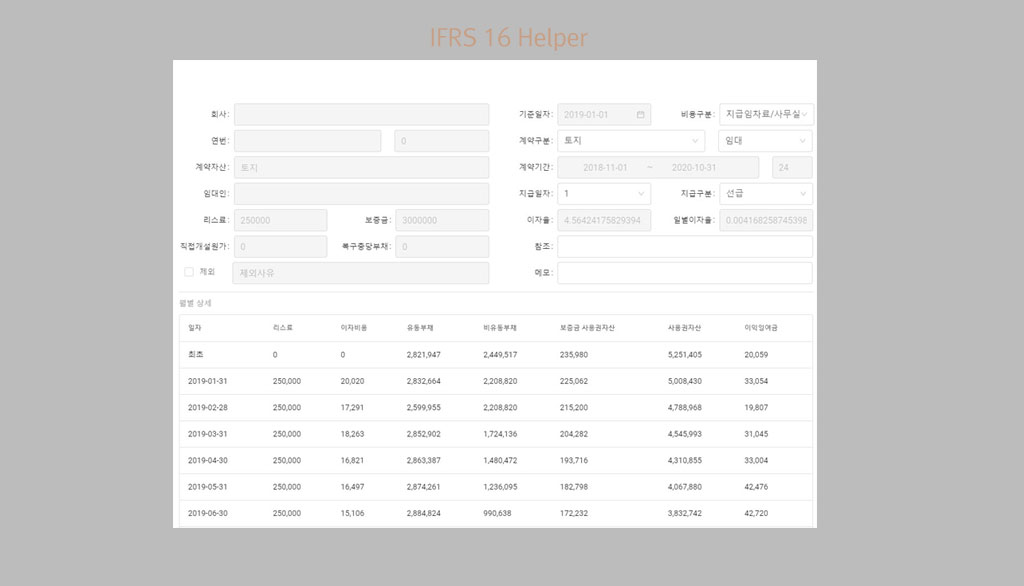Image resolution: width=1024 pixels, height=586 pixels.
Task: Click the 리스료 input field
Action: pos(280,220)
